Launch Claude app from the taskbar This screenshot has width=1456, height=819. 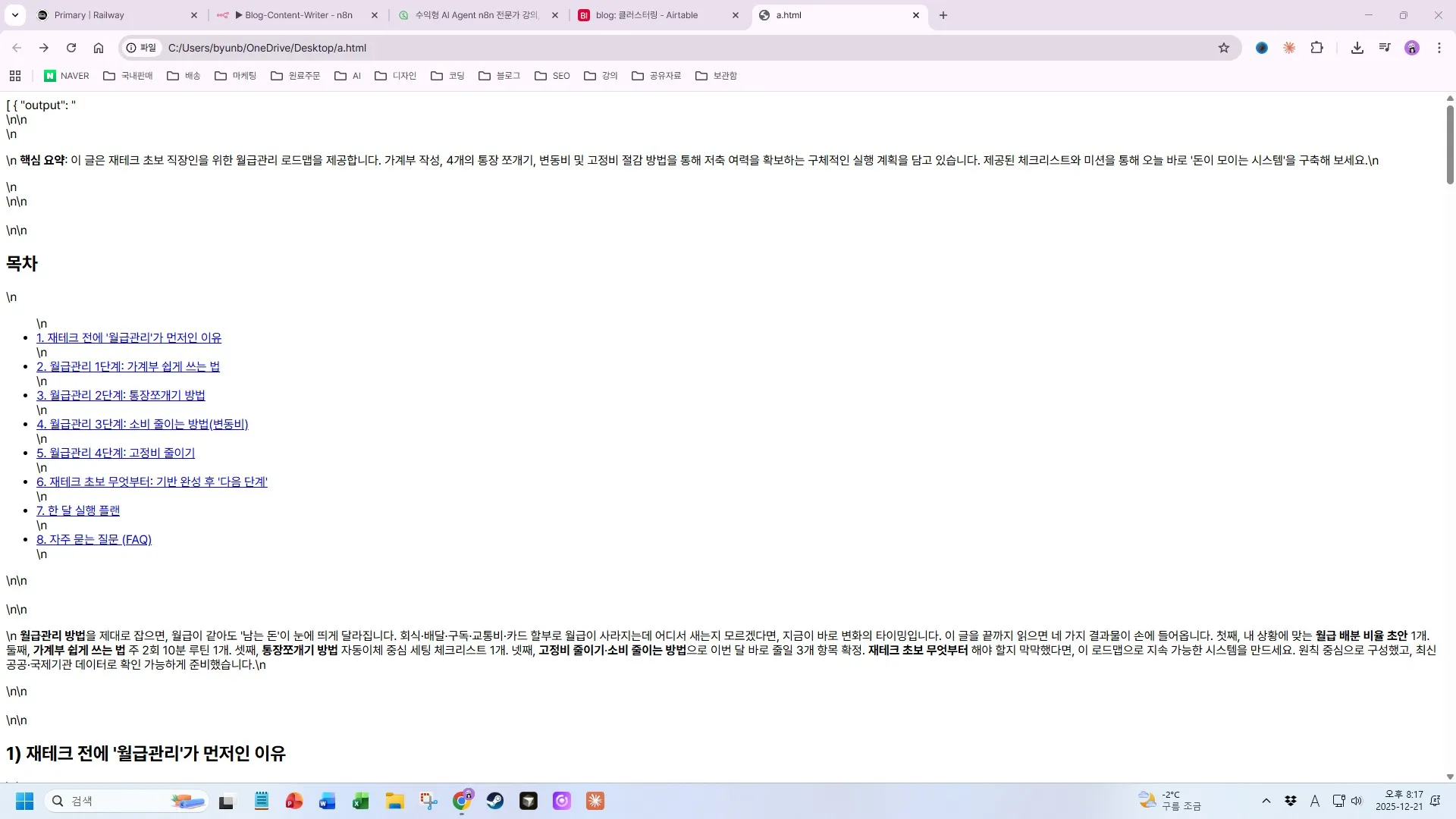[595, 801]
